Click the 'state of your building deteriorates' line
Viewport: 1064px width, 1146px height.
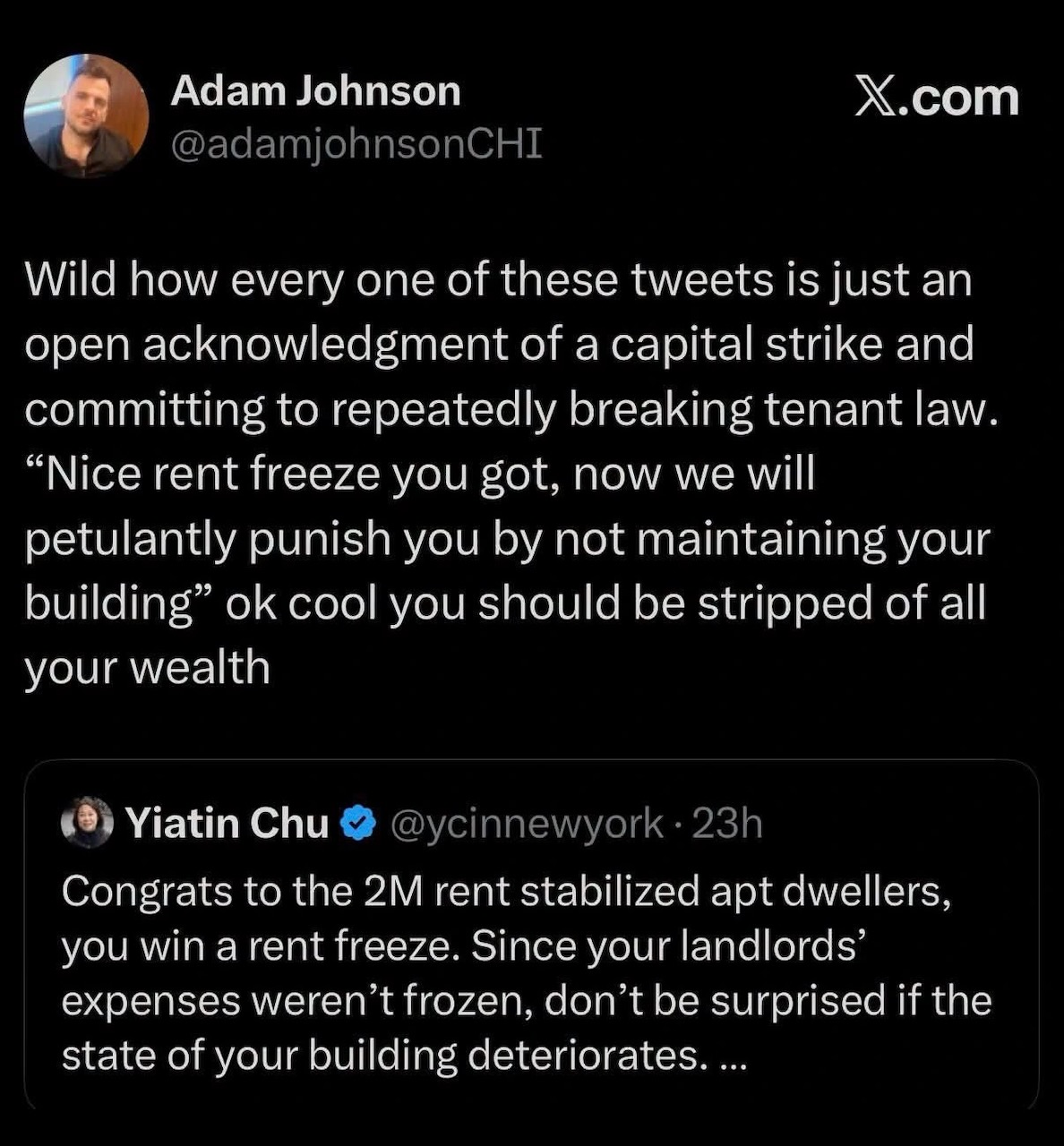pos(403,1056)
